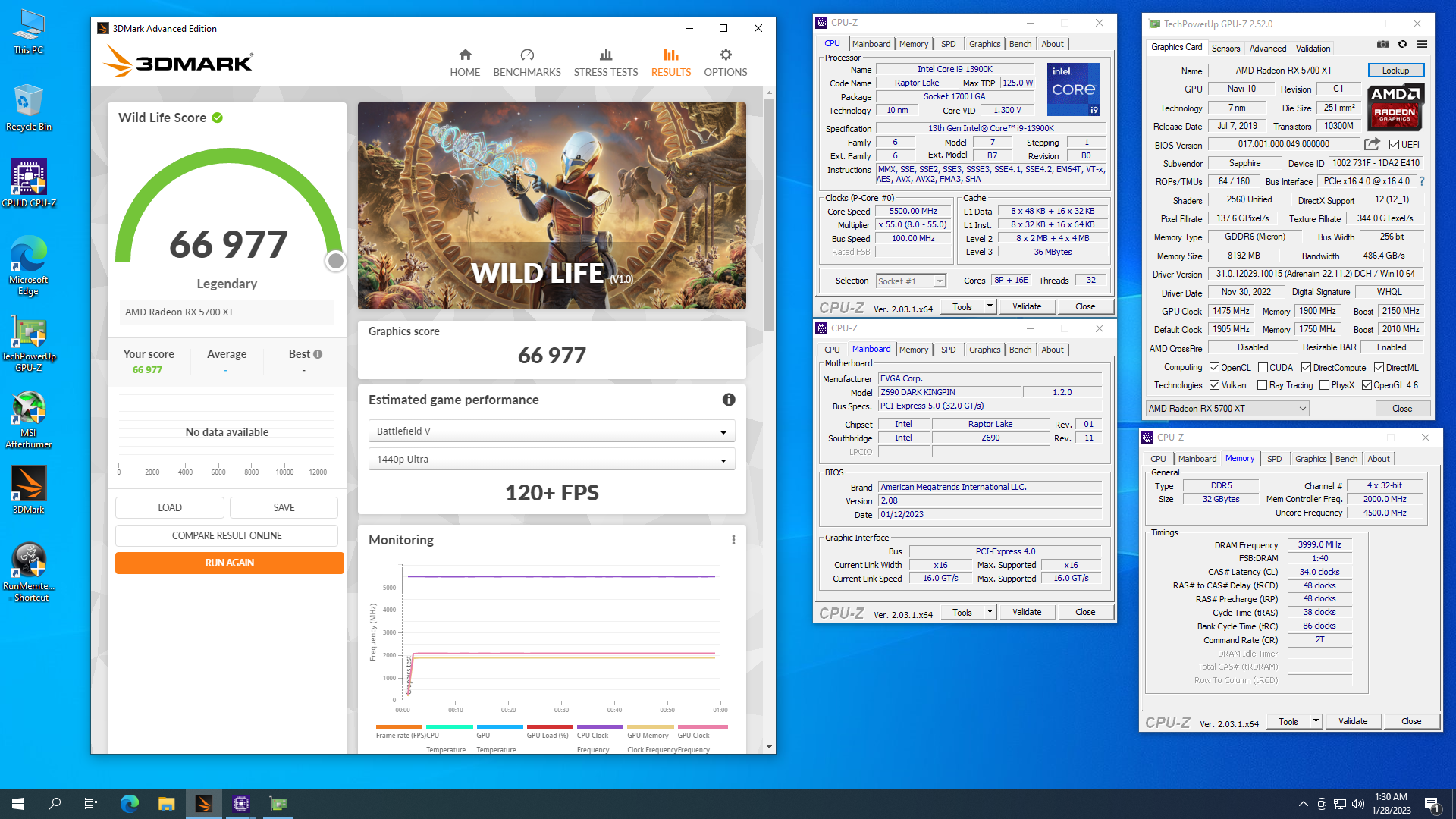Image resolution: width=1456 pixels, height=819 pixels.
Task: Toggle DirectML checkbox
Action: click(1379, 368)
